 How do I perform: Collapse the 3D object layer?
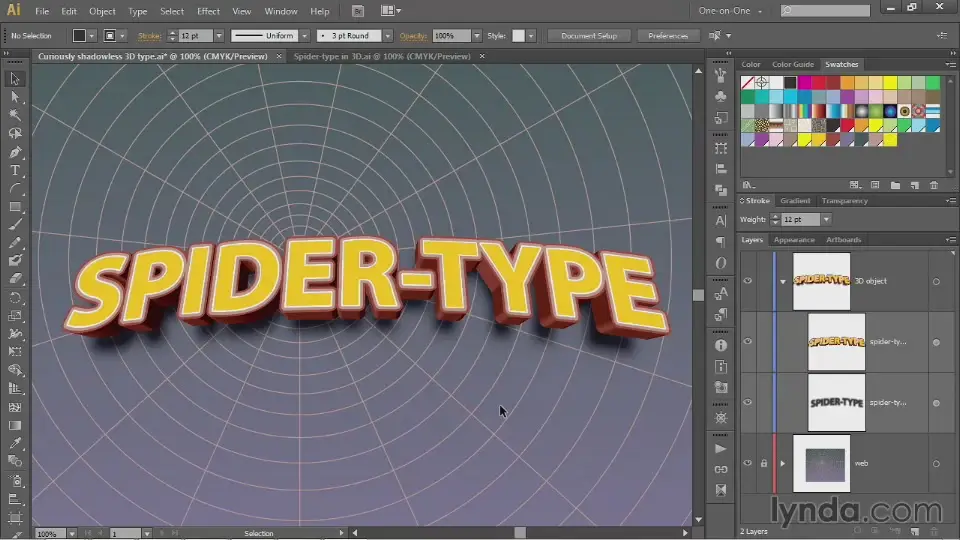[782, 281]
